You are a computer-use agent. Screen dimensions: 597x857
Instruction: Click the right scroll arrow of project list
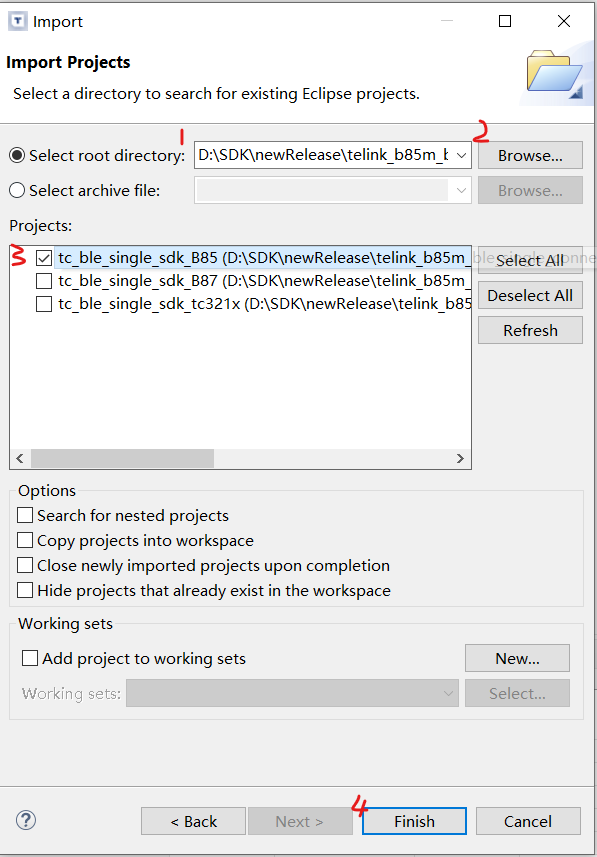click(460, 459)
